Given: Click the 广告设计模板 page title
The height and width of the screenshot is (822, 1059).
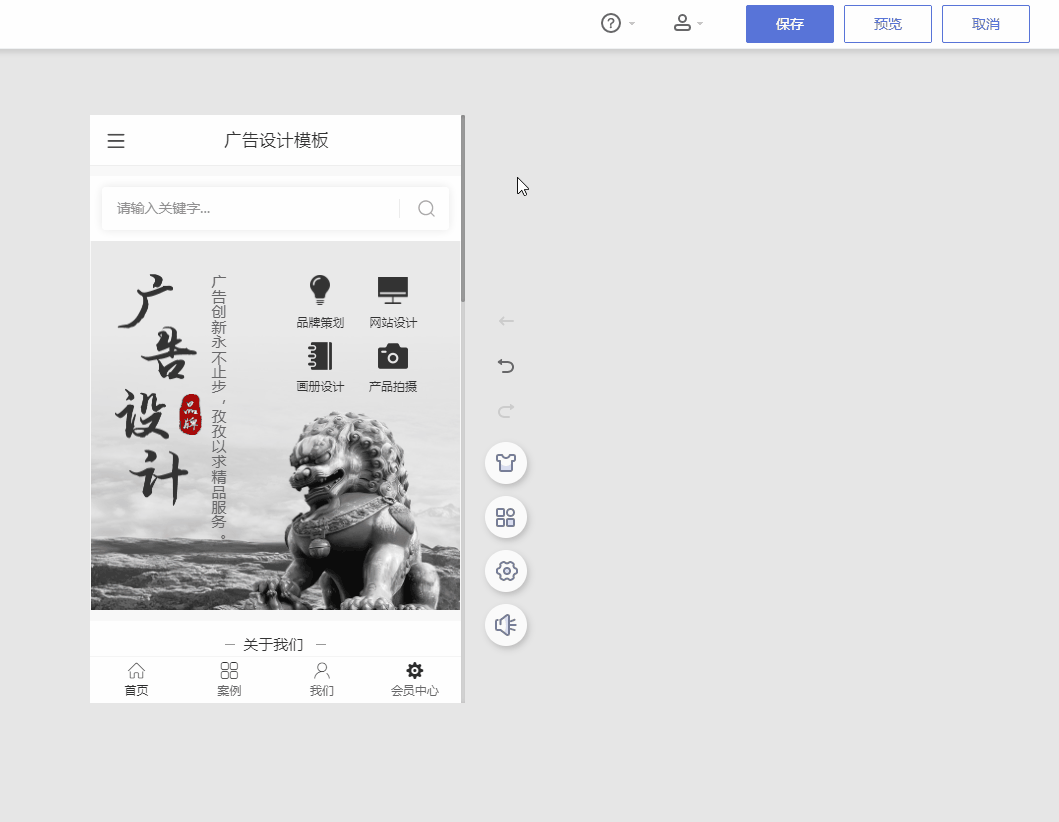Looking at the screenshot, I should coord(276,140).
